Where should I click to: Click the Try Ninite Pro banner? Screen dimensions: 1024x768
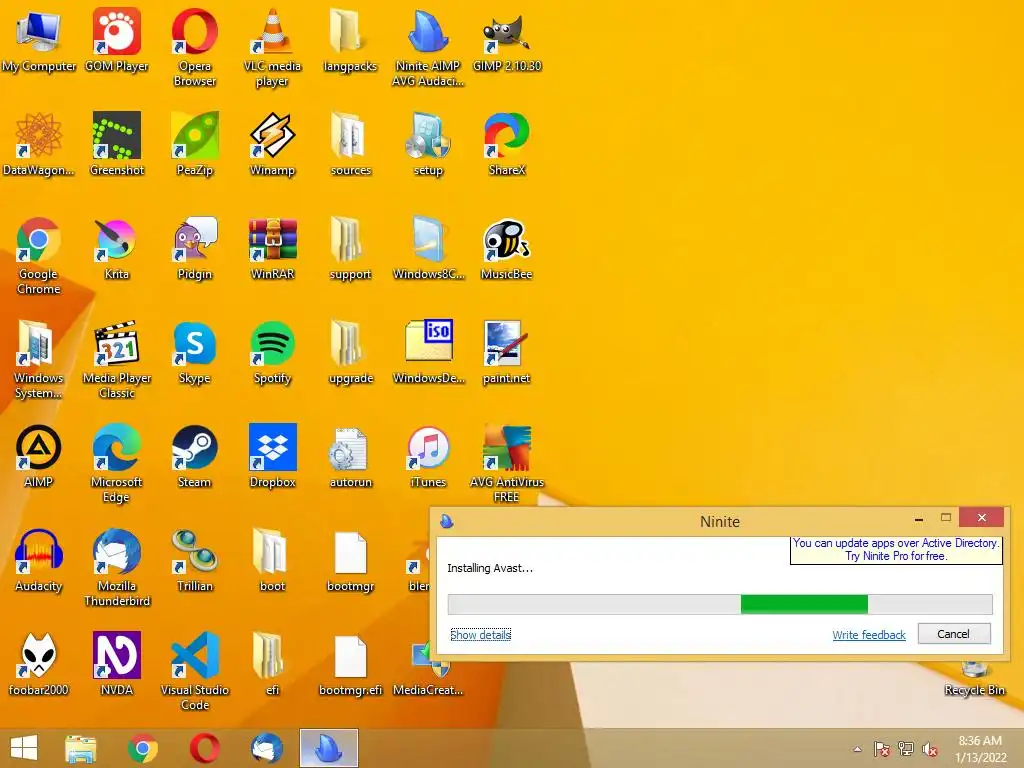(x=896, y=550)
